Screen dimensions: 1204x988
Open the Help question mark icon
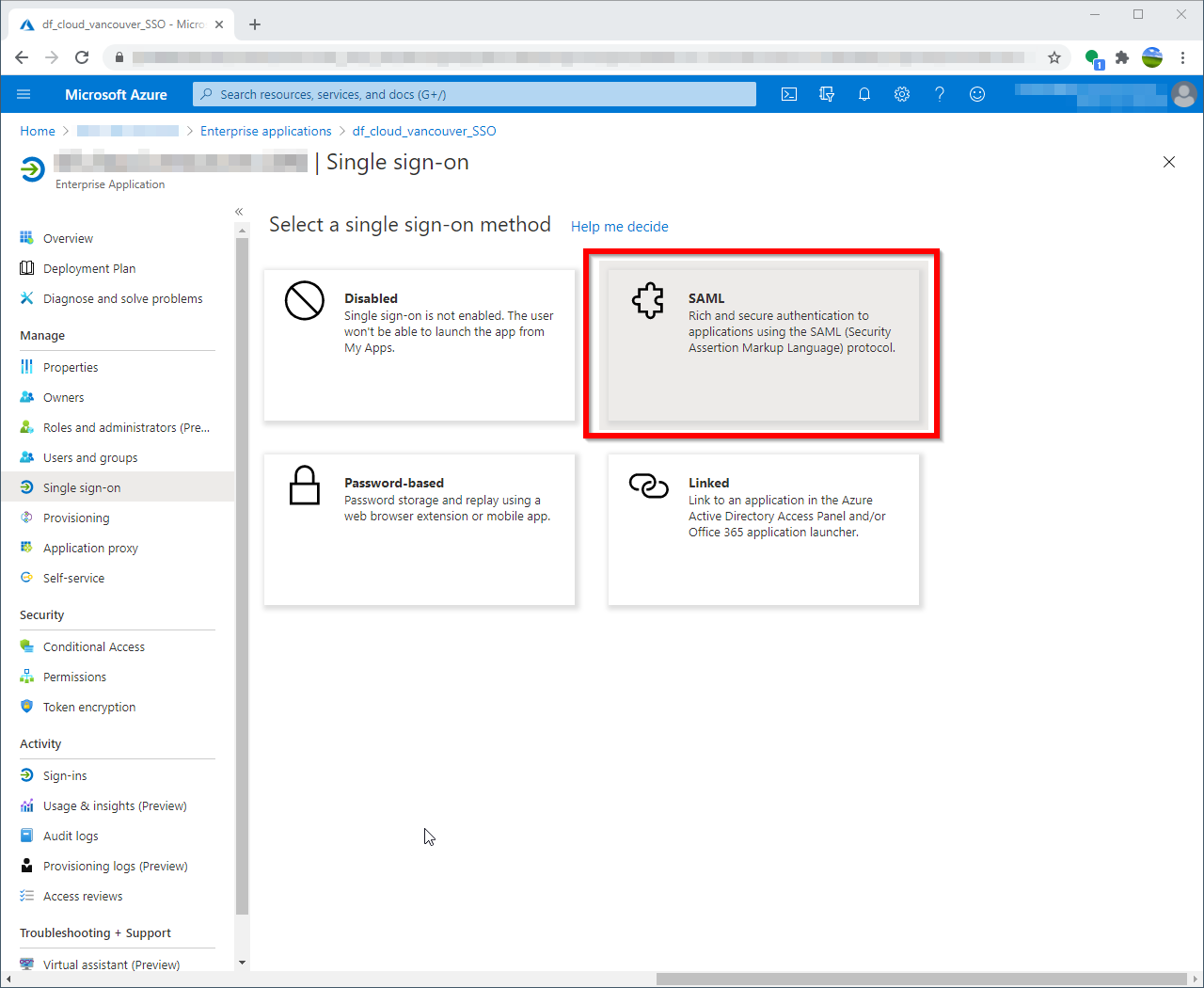point(940,94)
